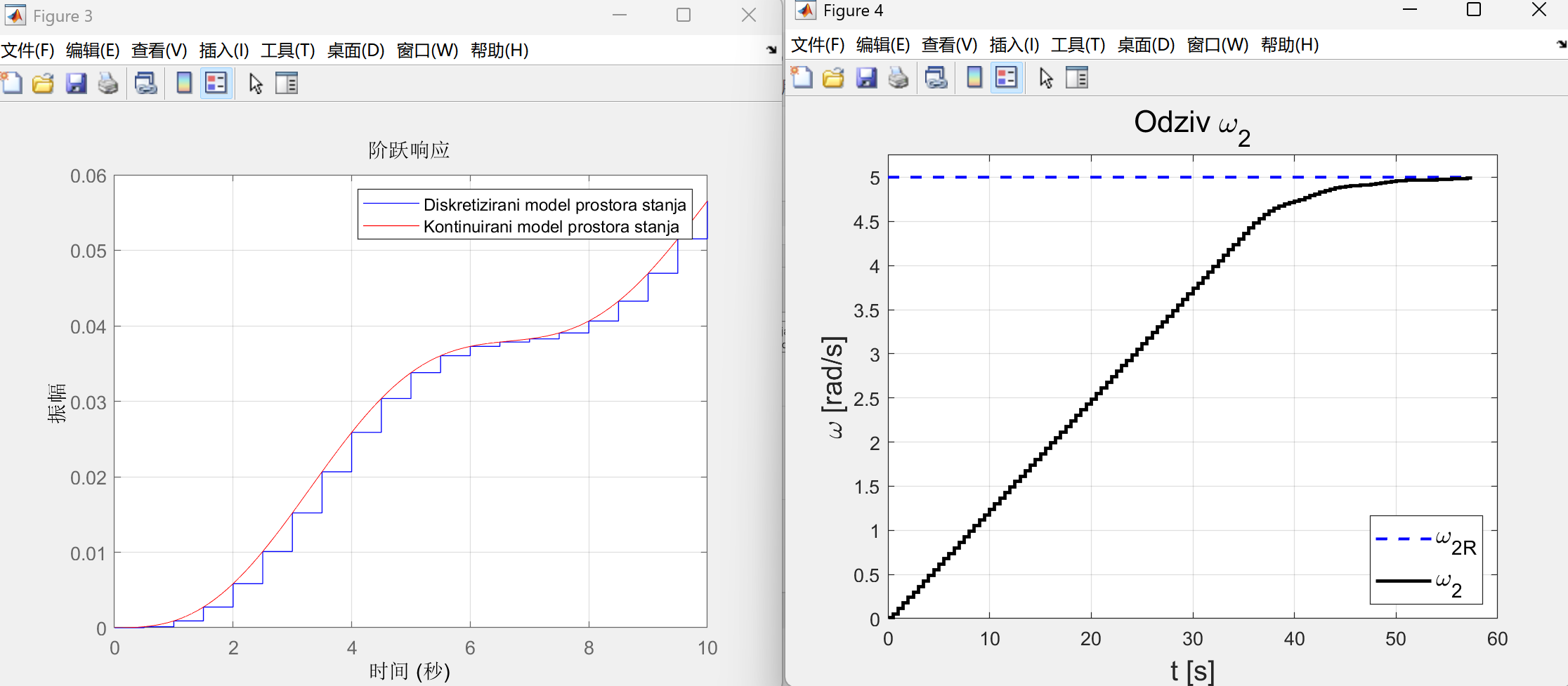Screen dimensions: 1568x686
Task: Toggle the legend off in Figure 3
Action: pyautogui.click(x=215, y=83)
